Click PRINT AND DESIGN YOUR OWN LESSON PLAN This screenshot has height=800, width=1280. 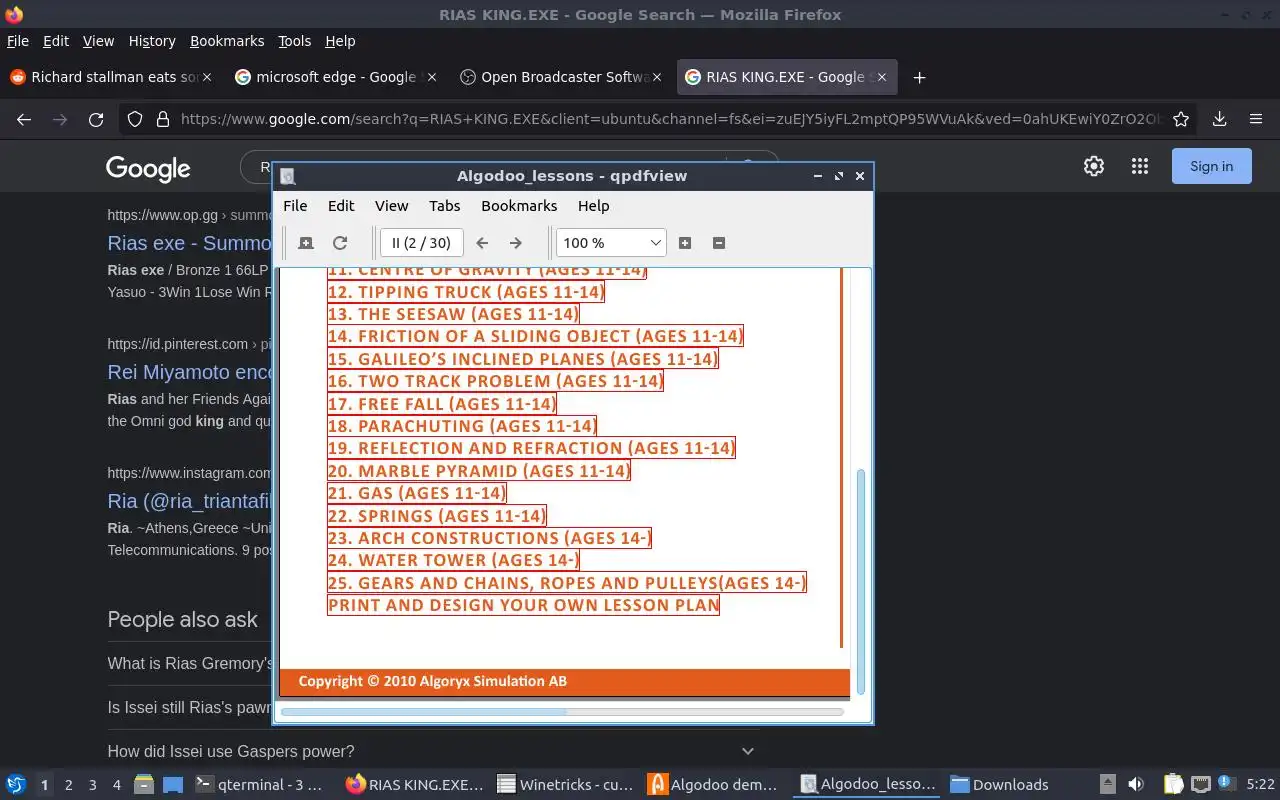(x=523, y=605)
